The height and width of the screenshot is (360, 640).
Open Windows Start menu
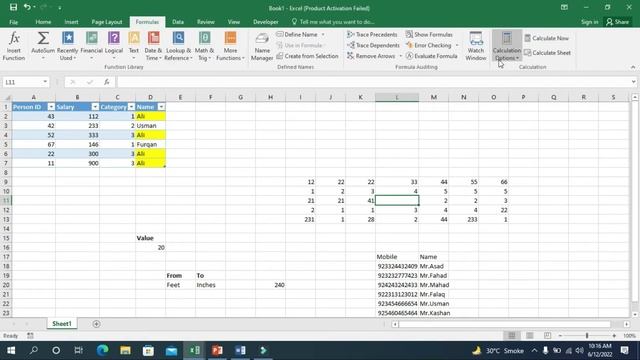tap(11, 350)
